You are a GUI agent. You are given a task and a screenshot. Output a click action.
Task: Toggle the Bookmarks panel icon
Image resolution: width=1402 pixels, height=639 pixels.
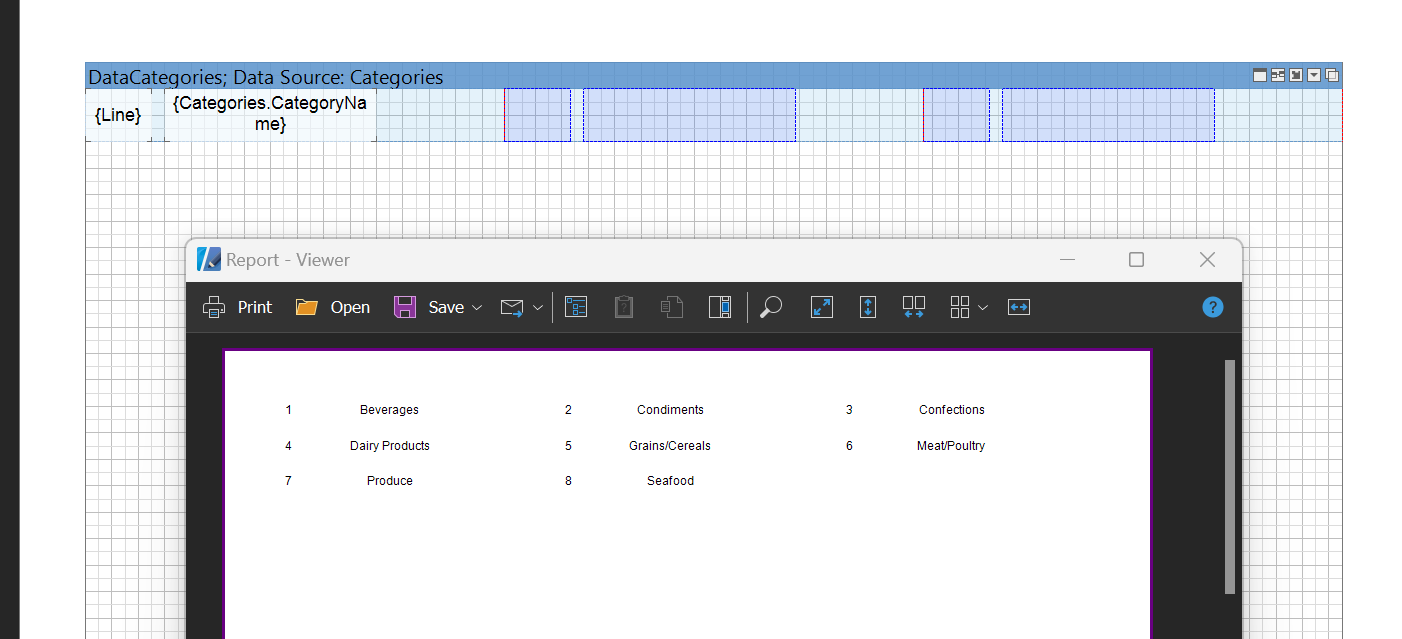(576, 307)
